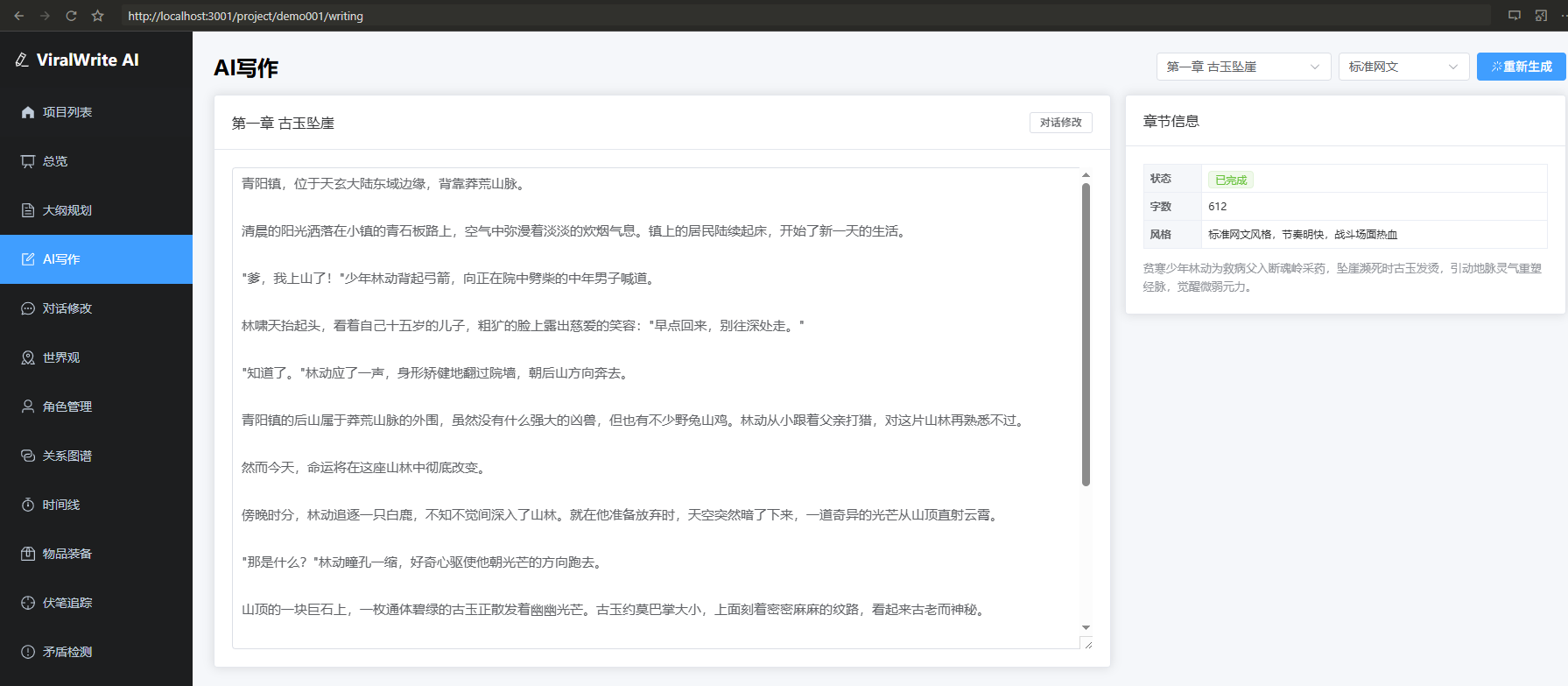Click the paragraph starting 清晨的阳光洒落

(x=575, y=231)
